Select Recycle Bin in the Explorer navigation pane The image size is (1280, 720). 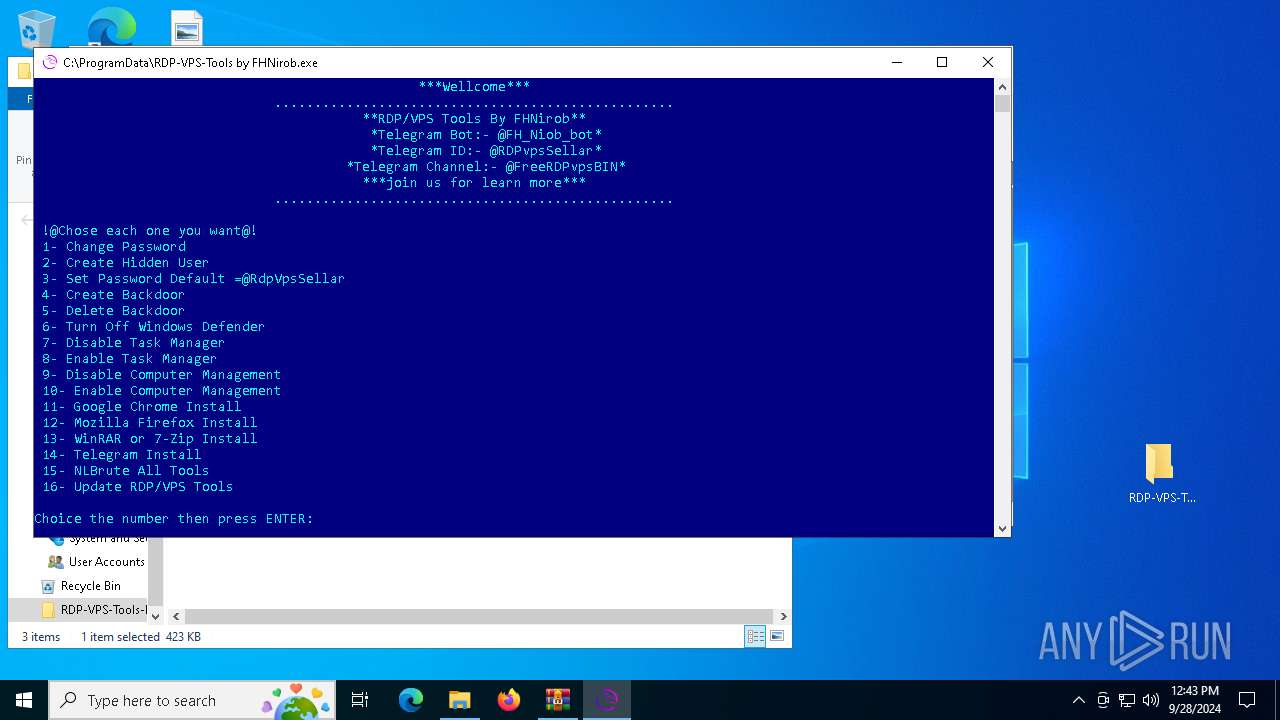(x=90, y=586)
